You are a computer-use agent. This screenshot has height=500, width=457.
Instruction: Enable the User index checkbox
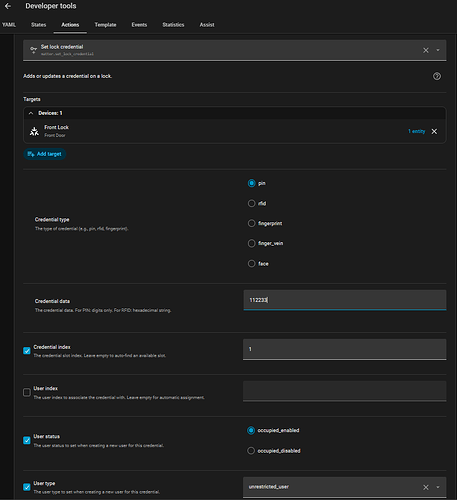coord(27,392)
